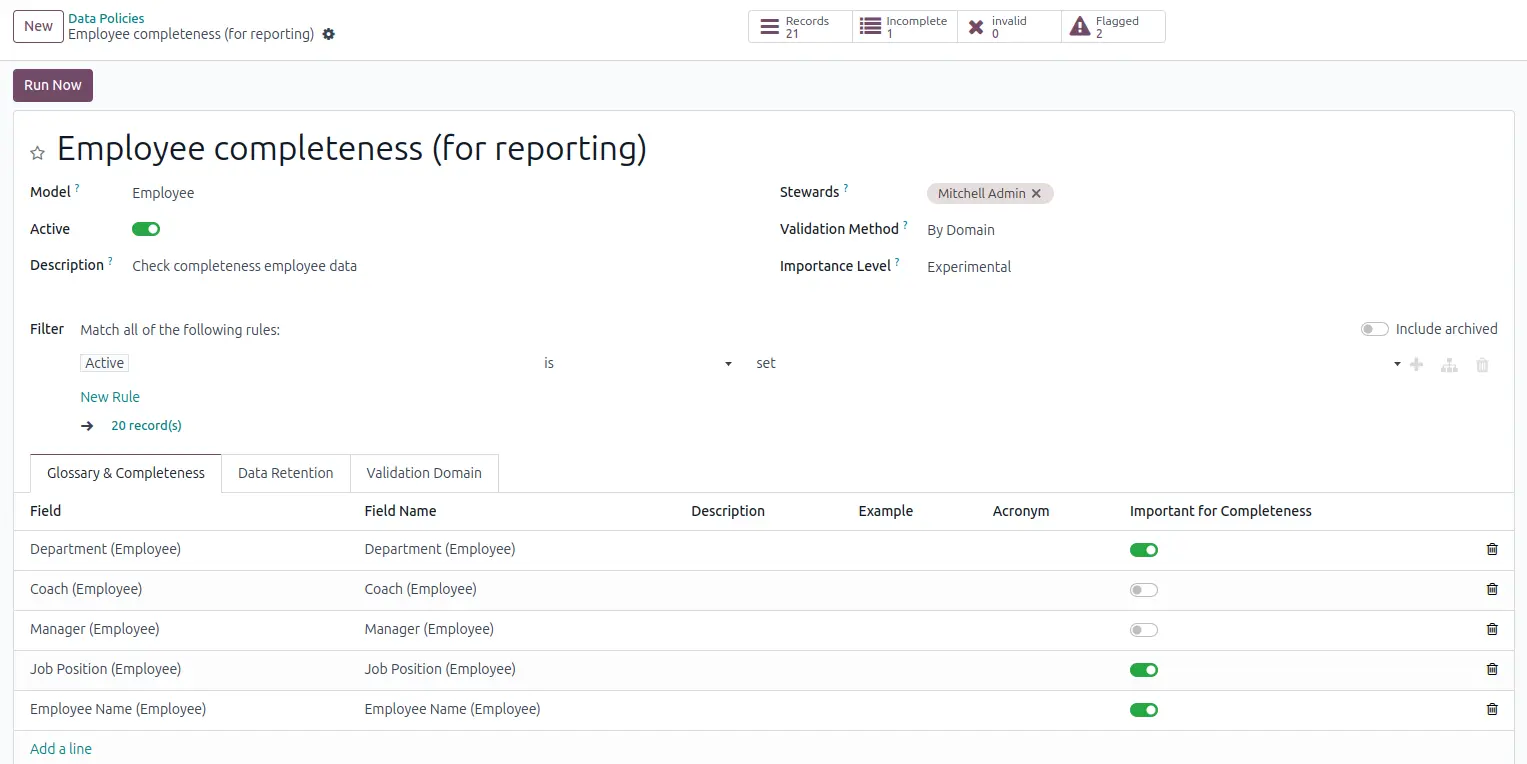Switch to Glossary & Completeness tab

click(126, 473)
